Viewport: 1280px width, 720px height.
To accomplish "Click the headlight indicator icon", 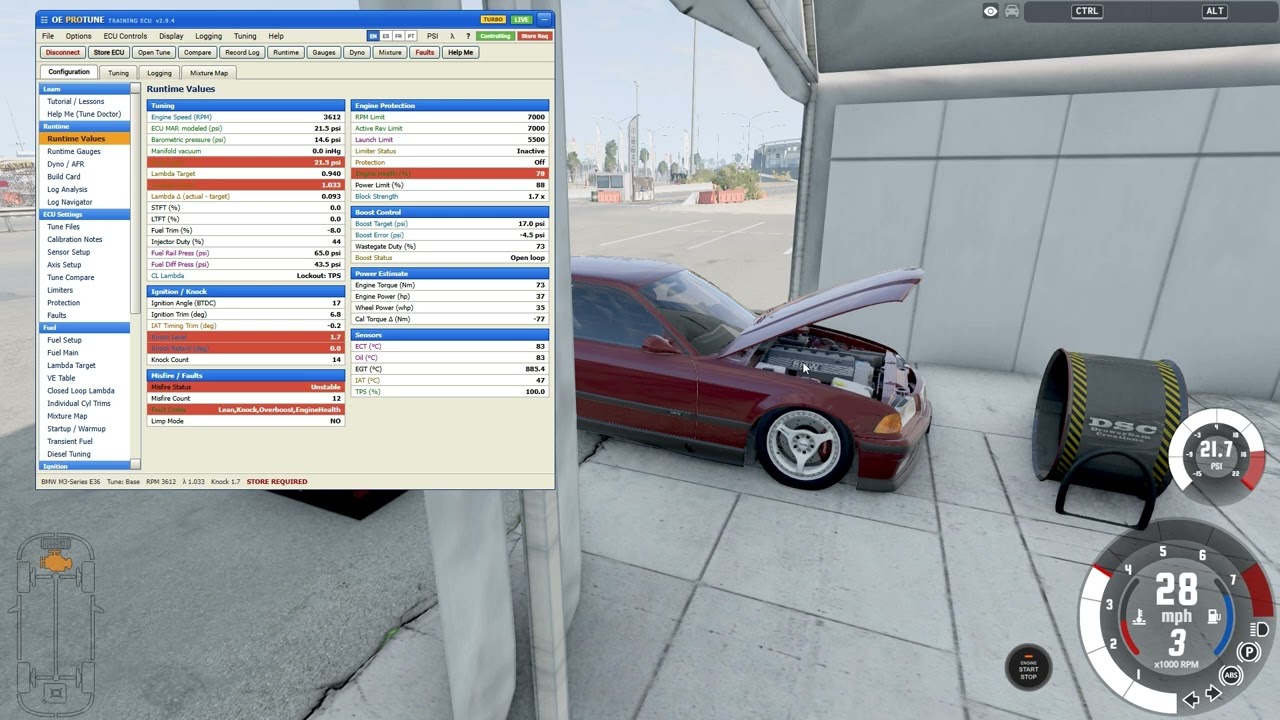I will (1261, 629).
